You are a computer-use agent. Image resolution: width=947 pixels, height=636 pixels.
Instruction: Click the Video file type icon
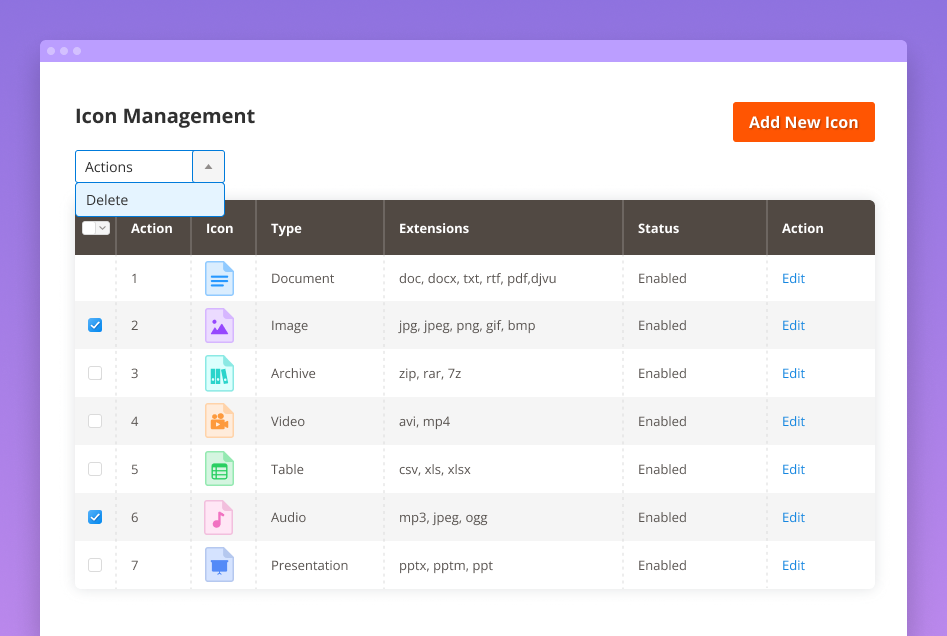(x=220, y=421)
